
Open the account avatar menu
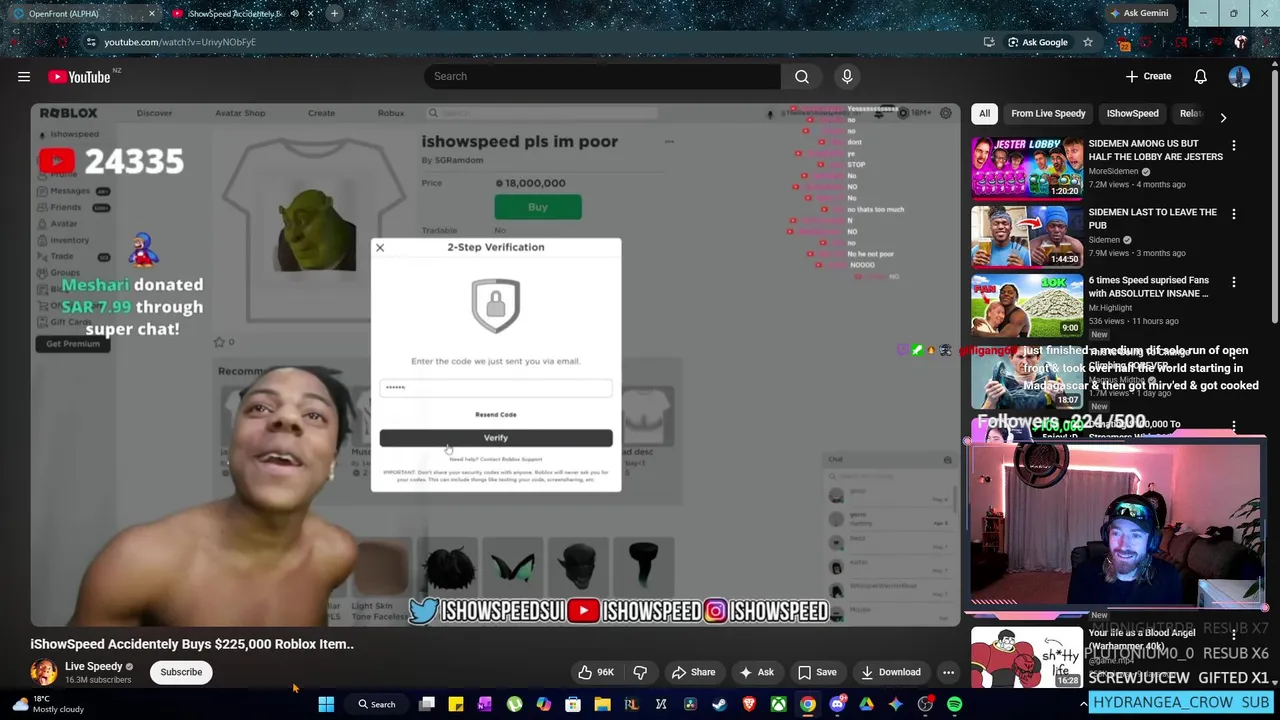pyautogui.click(x=1239, y=76)
